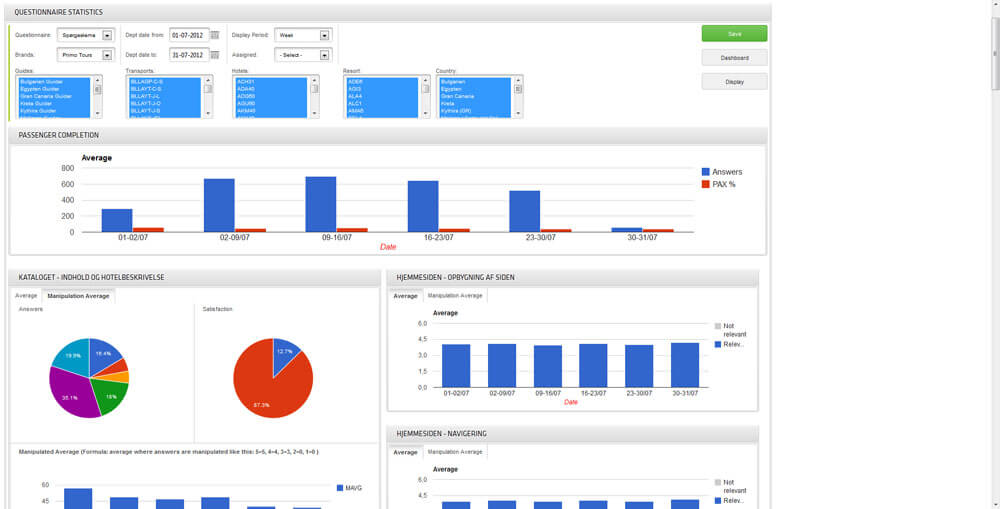Select Kreta Guider in Guides list
This screenshot has width=1000, height=509.
55,103
